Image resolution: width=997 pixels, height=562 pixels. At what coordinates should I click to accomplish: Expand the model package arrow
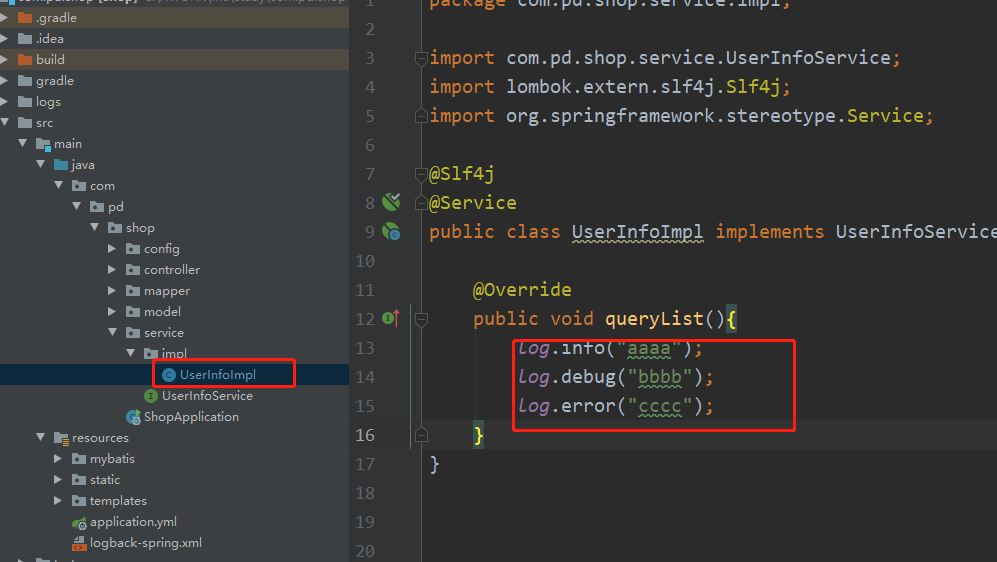tap(113, 312)
